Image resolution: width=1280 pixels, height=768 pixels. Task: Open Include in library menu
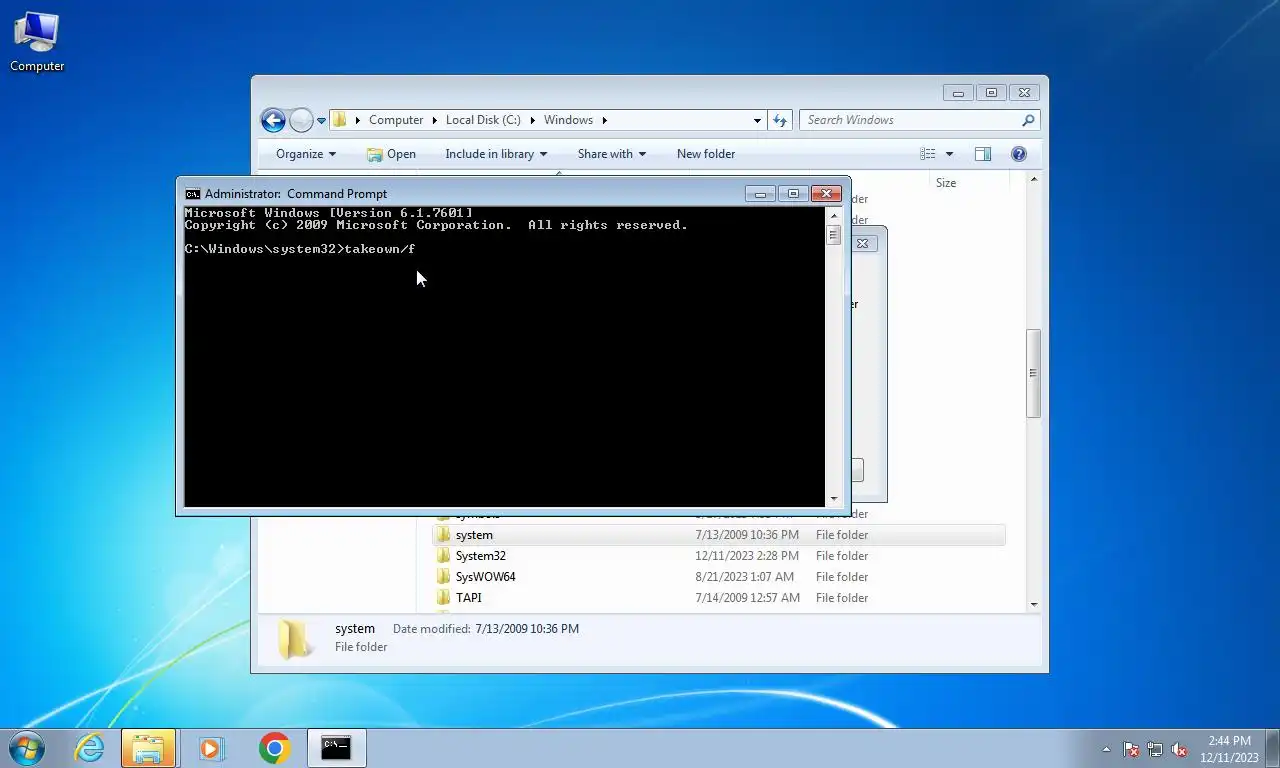pos(496,154)
